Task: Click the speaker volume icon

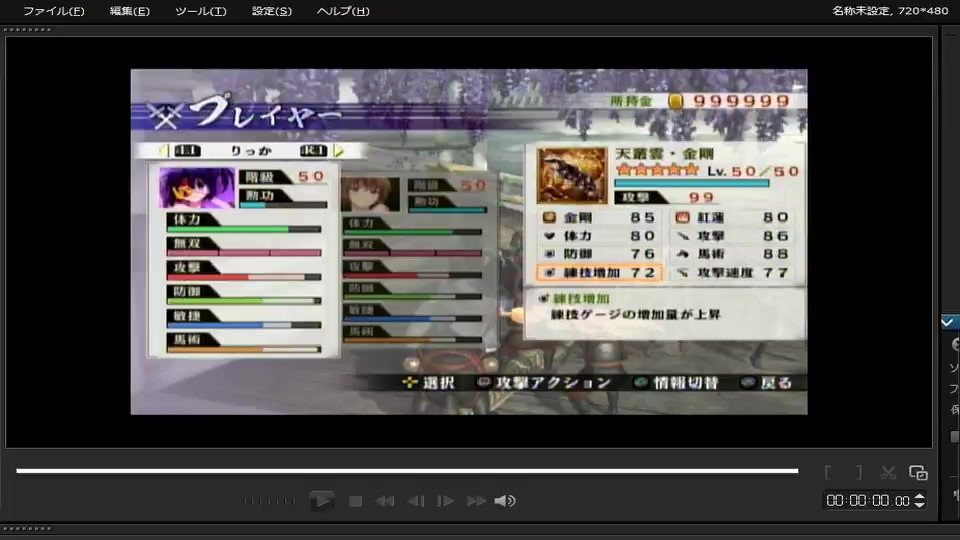Action: tap(505, 501)
